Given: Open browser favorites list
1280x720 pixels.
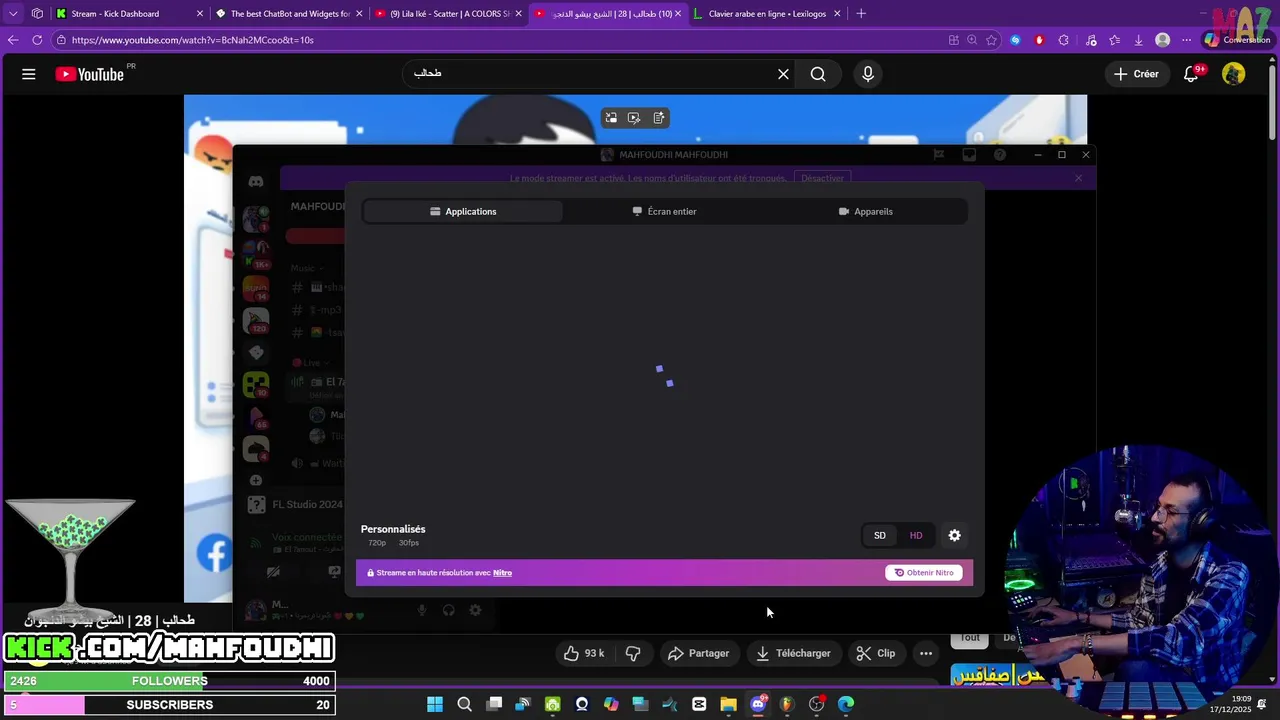Looking at the screenshot, I should (1114, 40).
